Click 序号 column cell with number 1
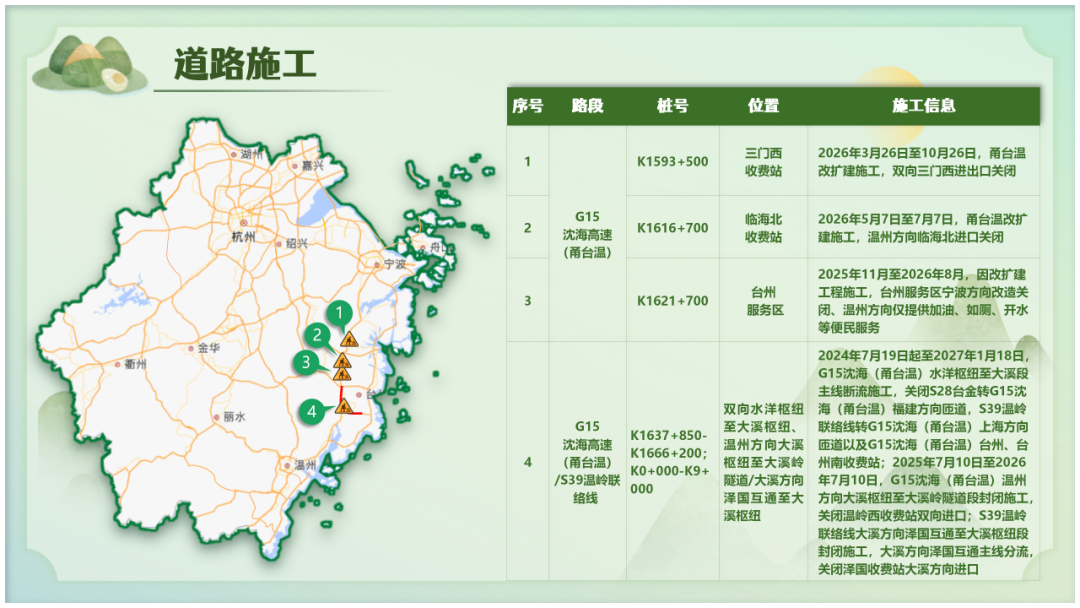Screen dimensions: 1080x608 click(x=528, y=161)
